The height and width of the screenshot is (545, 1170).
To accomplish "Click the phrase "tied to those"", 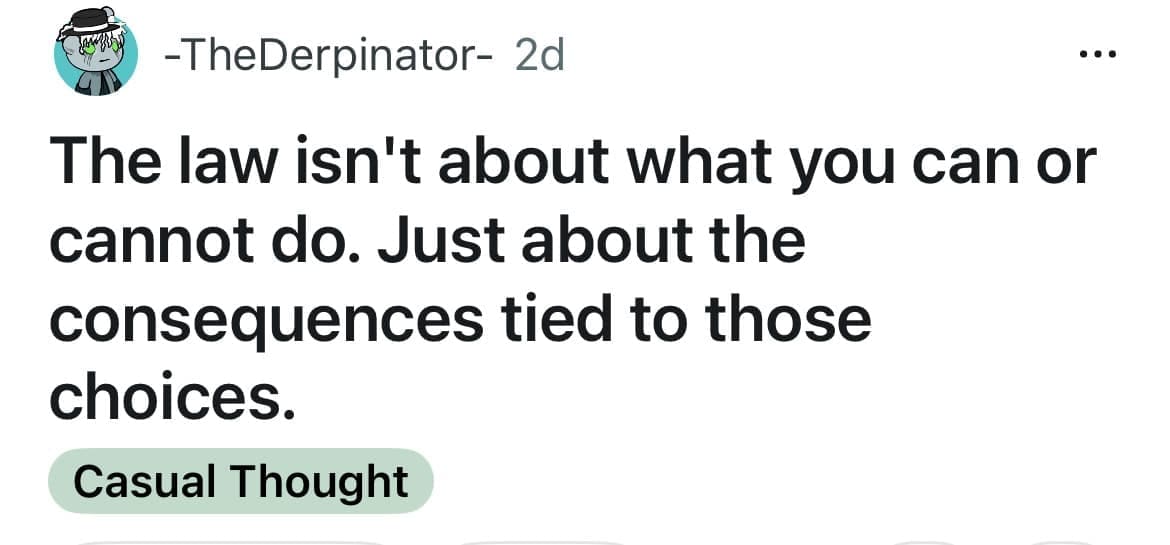I will (x=680, y=320).
